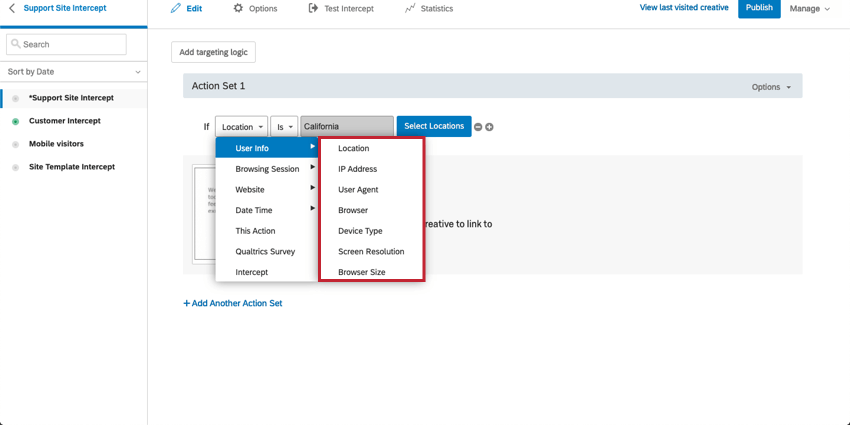Viewport: 850px width, 425px height.
Task: Open *Support Site Intercept in list
Action: 74,98
